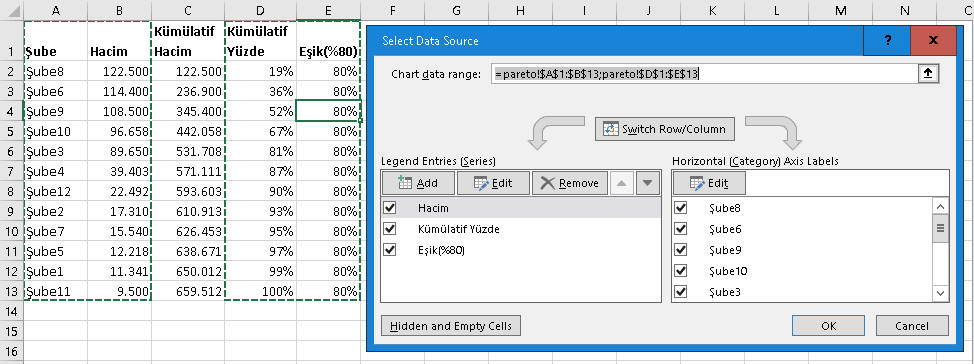Click the category list scroll-up arrow
The image size is (974, 364).
tap(940, 206)
